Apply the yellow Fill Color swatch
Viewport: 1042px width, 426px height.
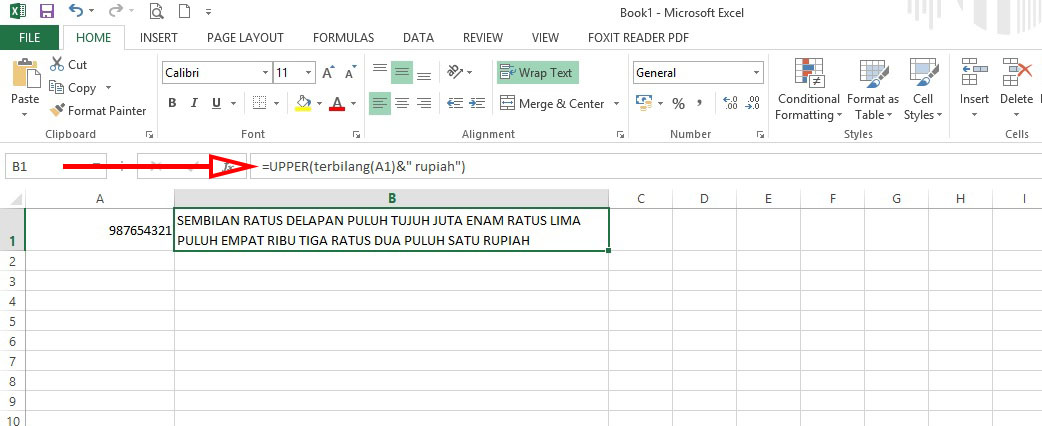pos(303,103)
